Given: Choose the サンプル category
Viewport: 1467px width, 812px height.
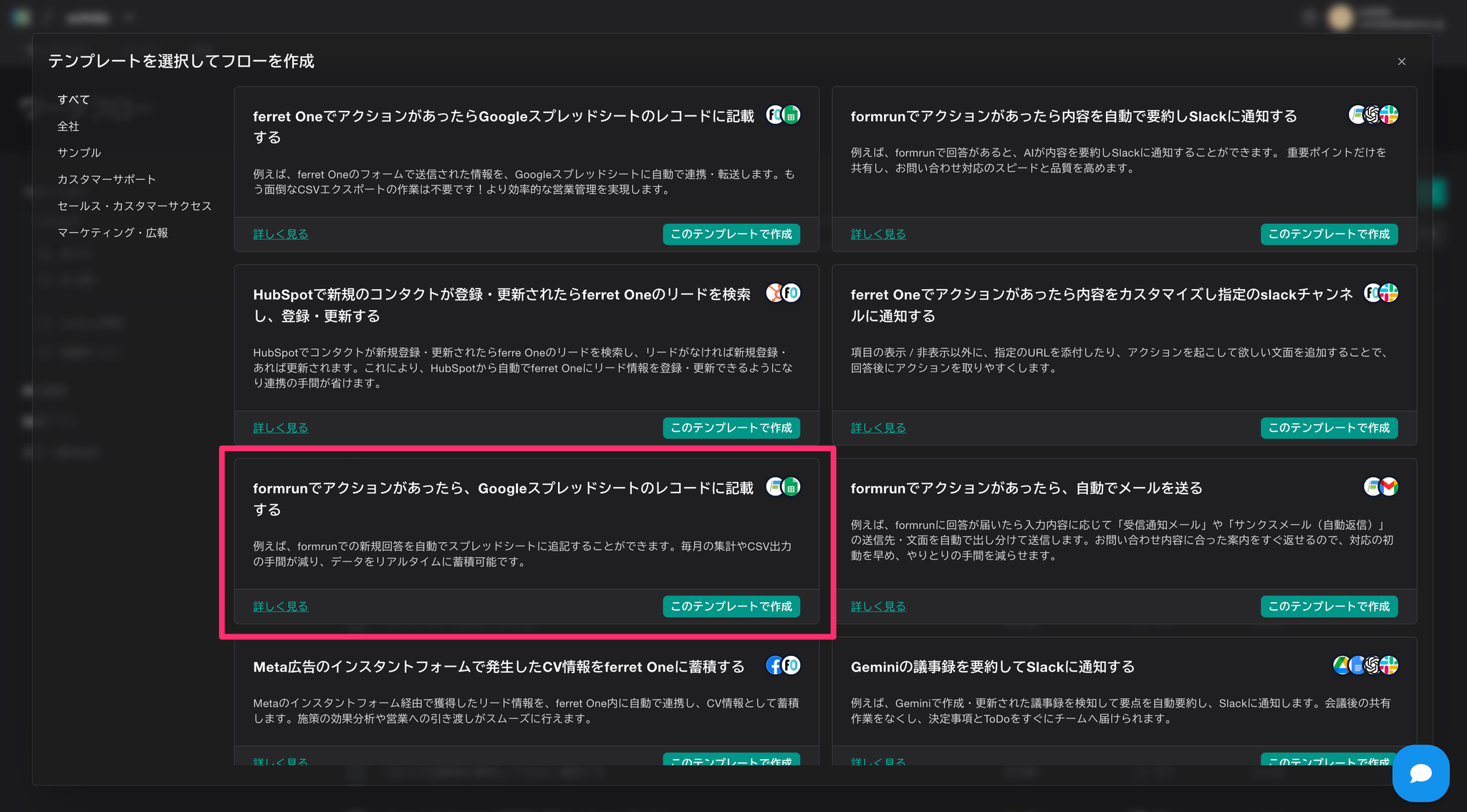Looking at the screenshot, I should [x=79, y=153].
